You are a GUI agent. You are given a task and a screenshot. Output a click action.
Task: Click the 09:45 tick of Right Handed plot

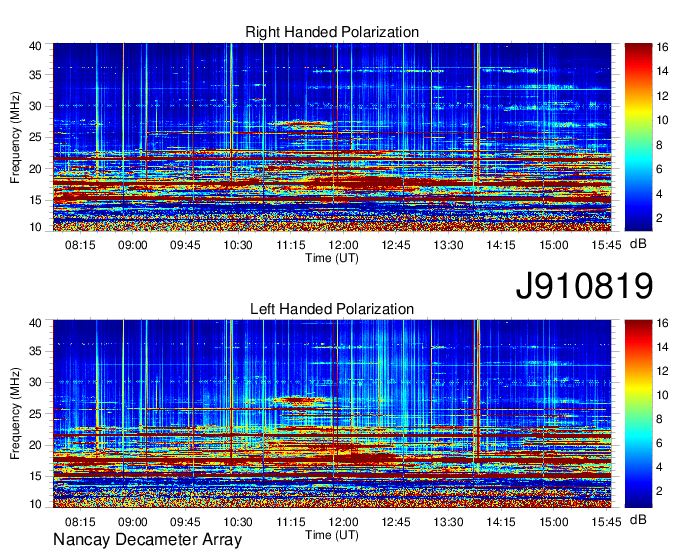click(x=185, y=245)
